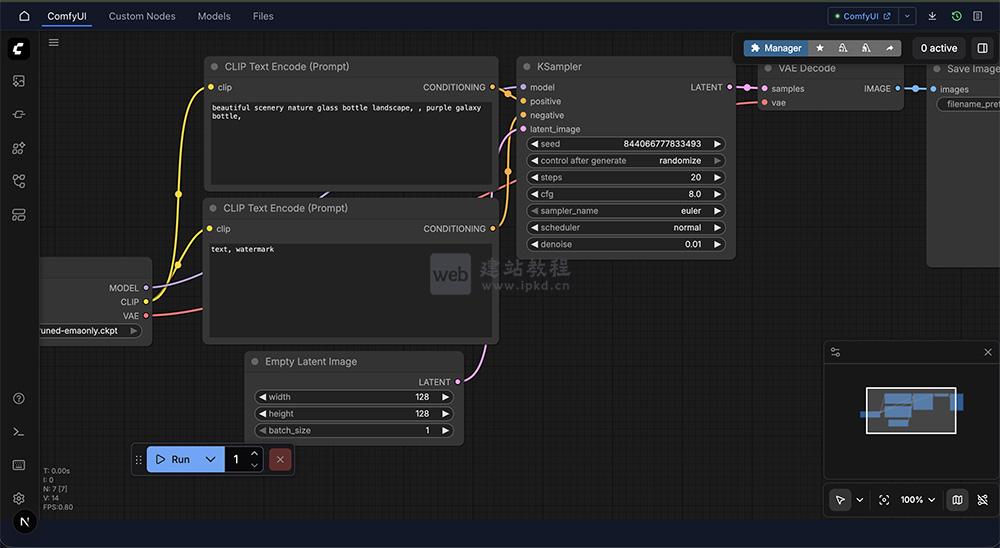Toggle the right side panel button
This screenshot has height=548, width=1000.
[x=982, y=48]
